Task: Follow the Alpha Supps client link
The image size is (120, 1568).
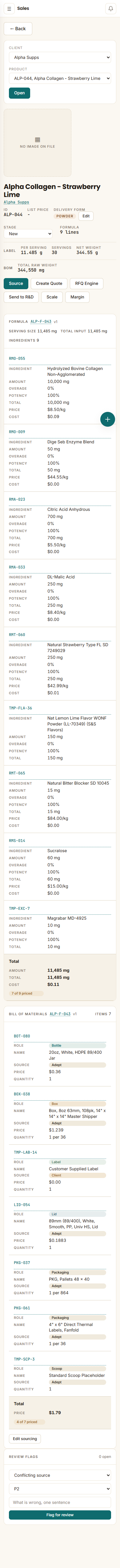Action: pos(16,202)
